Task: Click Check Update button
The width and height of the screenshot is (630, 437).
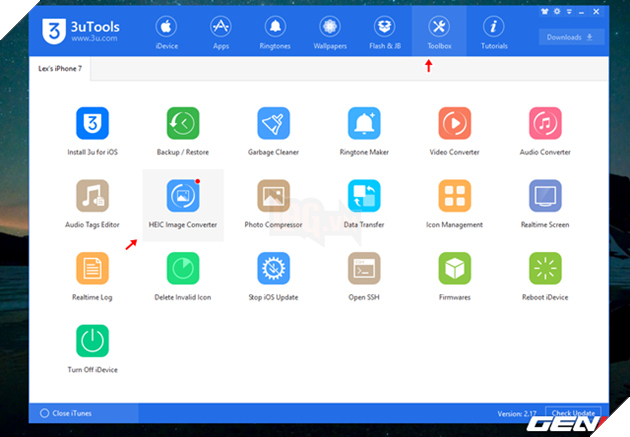Action: pyautogui.click(x=573, y=413)
